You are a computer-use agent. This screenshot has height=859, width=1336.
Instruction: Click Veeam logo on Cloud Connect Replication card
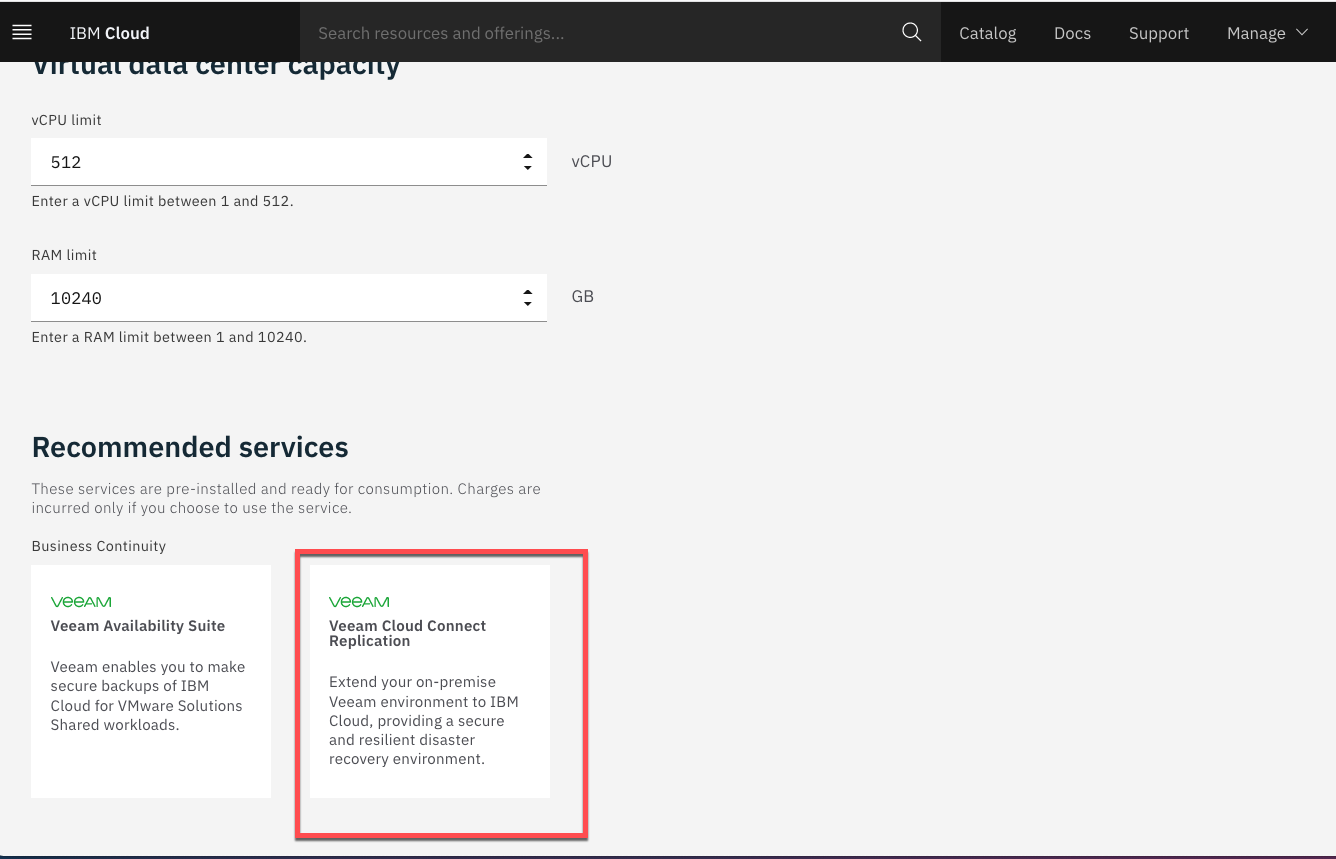click(x=359, y=602)
